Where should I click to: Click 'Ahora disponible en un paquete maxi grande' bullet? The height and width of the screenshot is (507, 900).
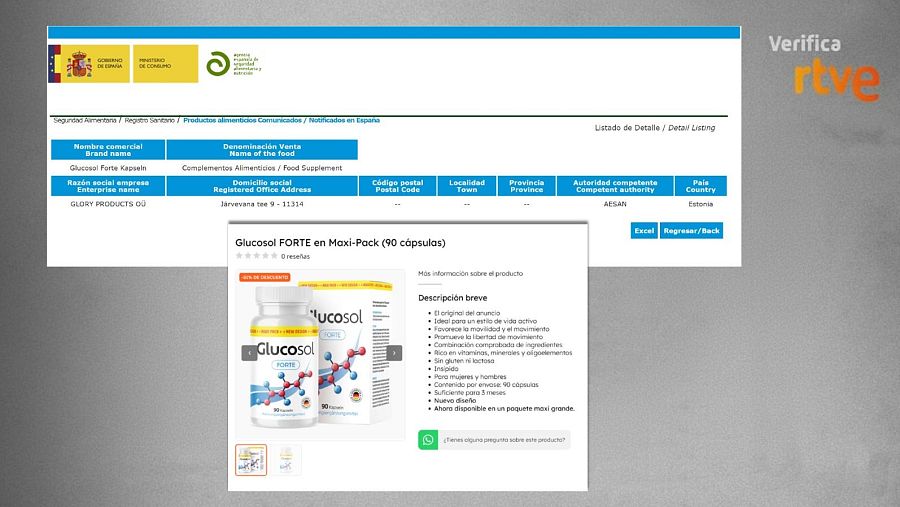tap(504, 409)
